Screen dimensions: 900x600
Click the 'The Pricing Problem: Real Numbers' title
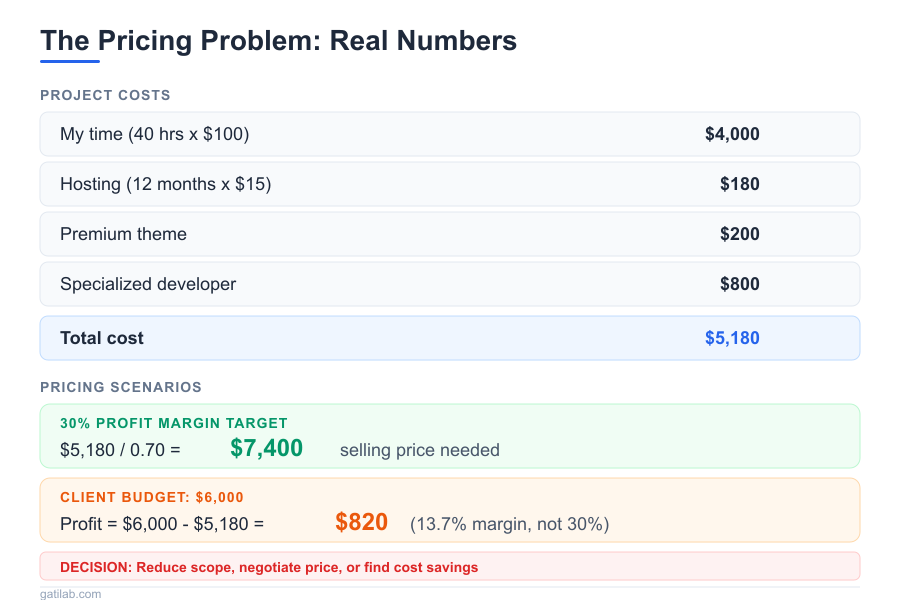[x=278, y=41]
